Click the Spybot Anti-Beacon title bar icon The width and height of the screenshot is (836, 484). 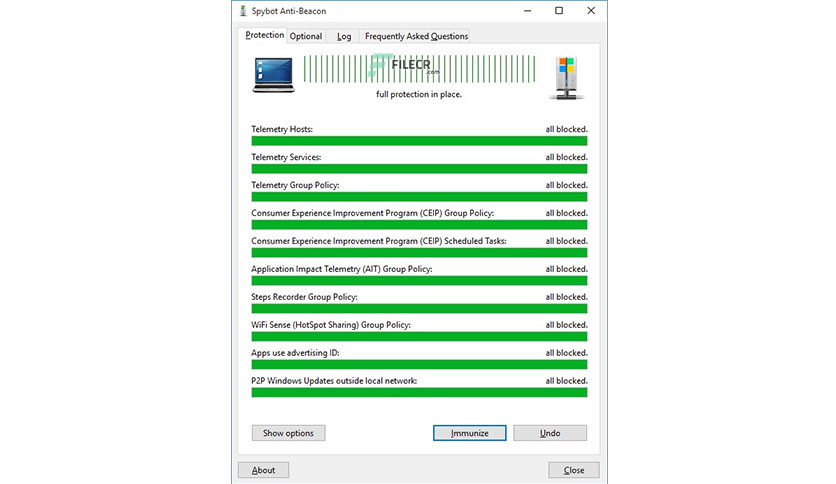point(243,11)
